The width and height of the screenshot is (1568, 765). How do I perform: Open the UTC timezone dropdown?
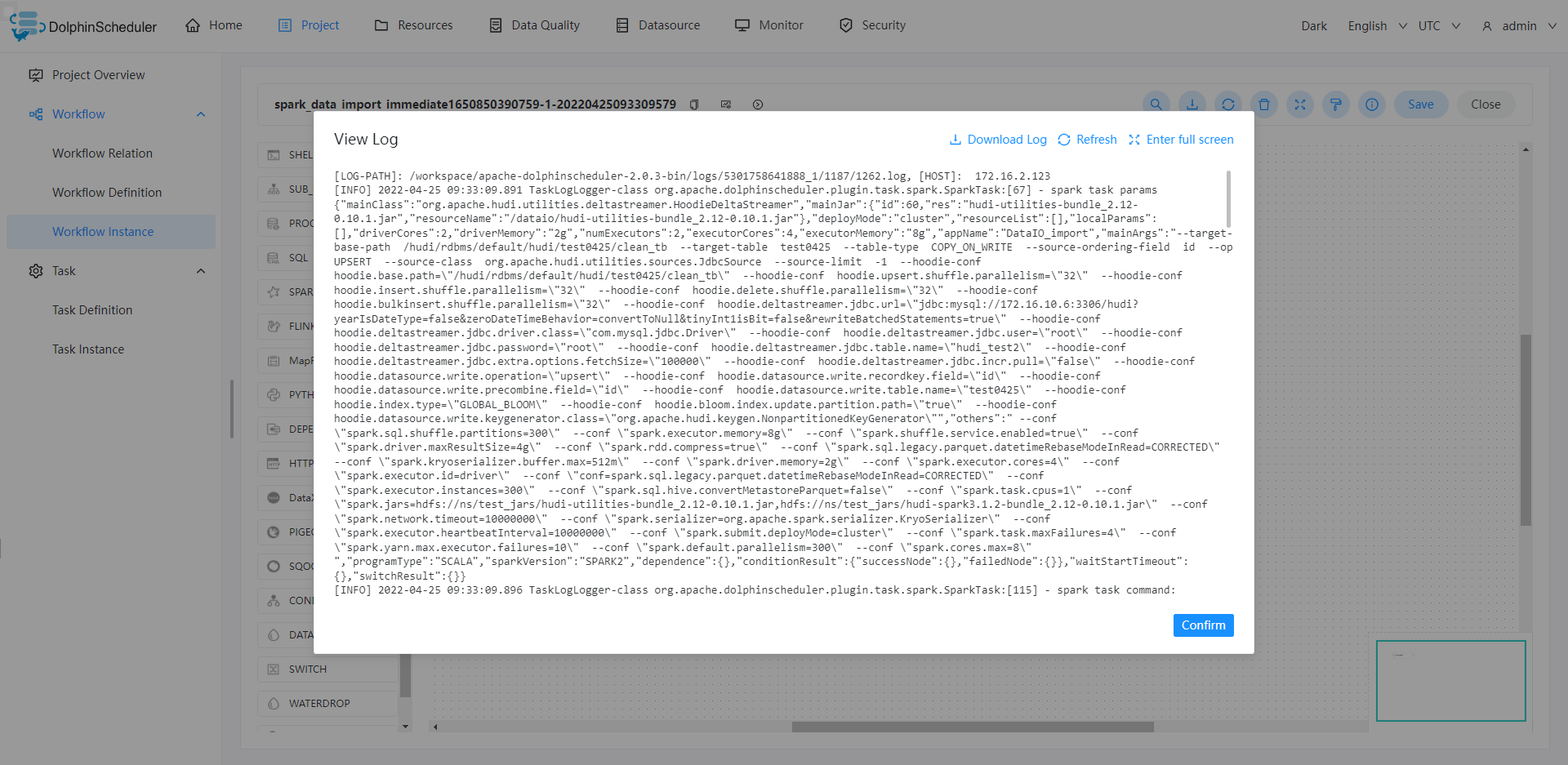coord(1439,26)
